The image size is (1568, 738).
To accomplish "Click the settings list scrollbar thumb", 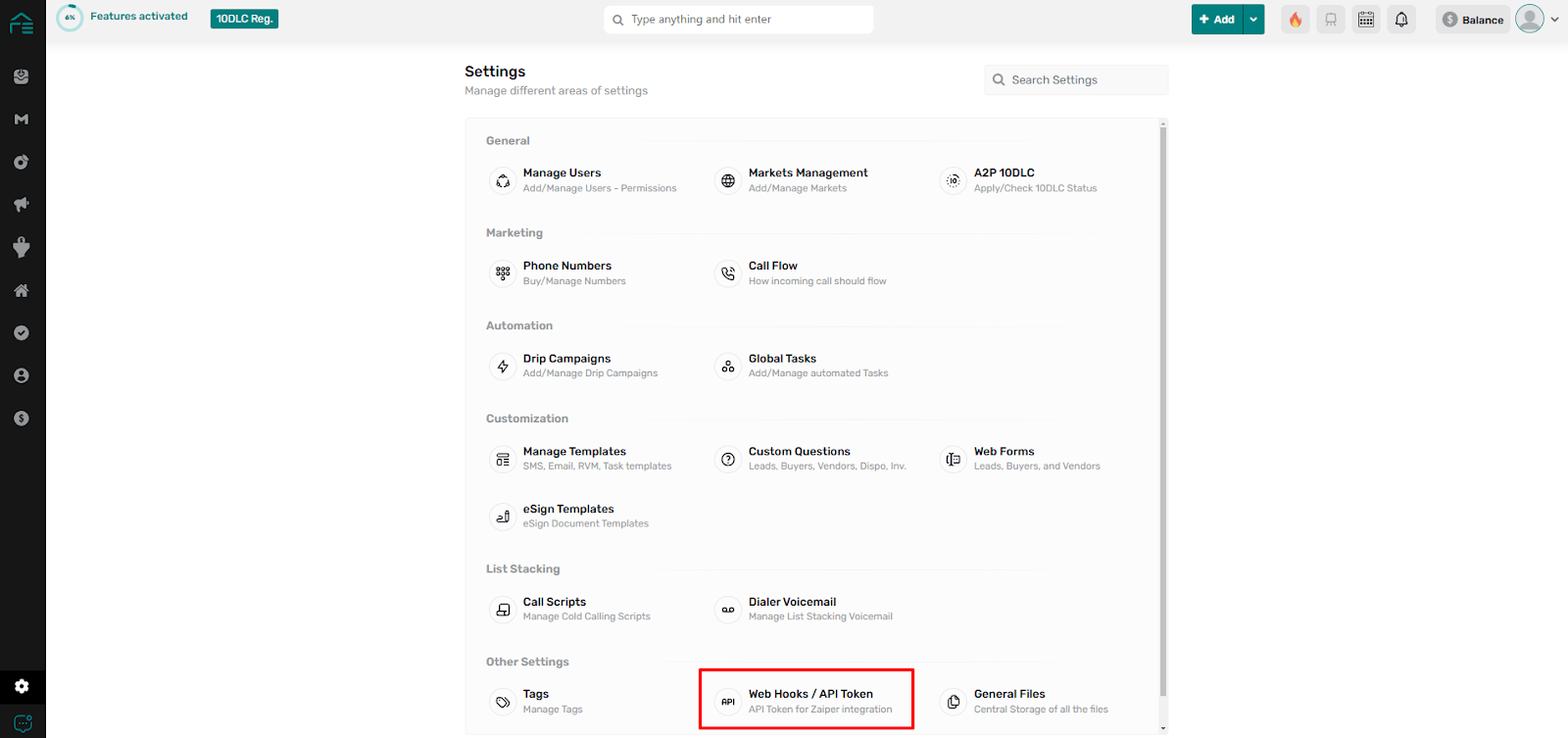I will click(1163, 412).
